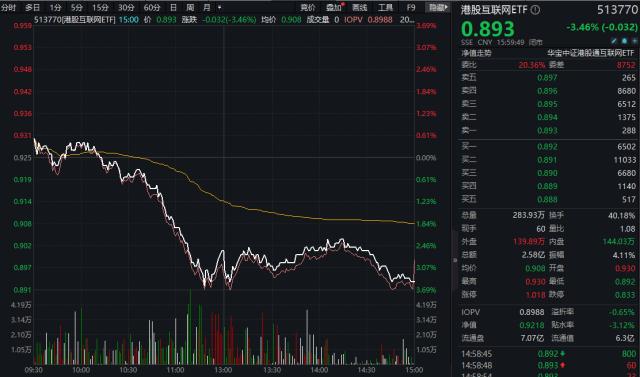Switch to 分时 chart tab
The image size is (640, 377).
click(9, 7)
